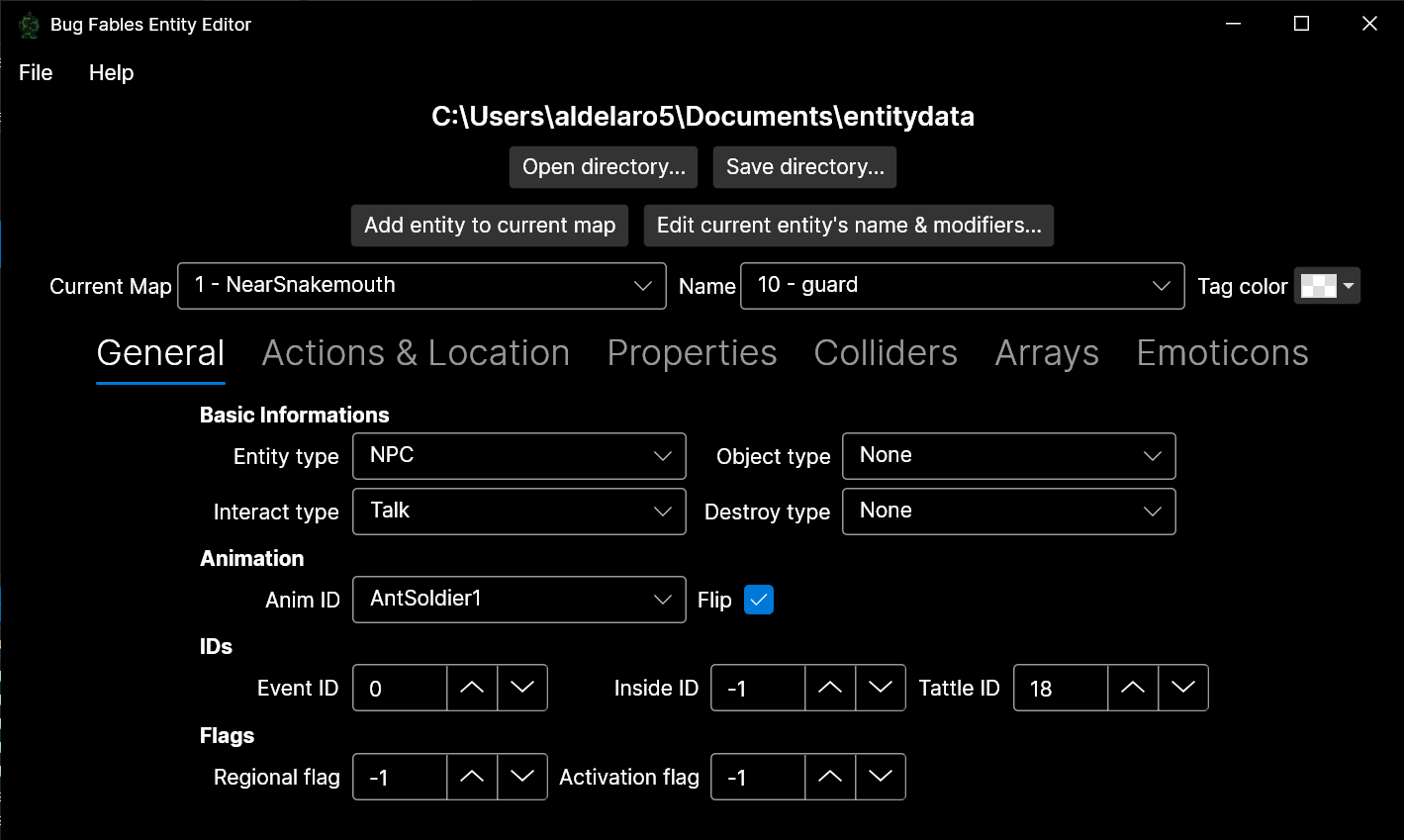Screen dimensions: 1404x840
Task: Close the Entity Editor window
Action: coord(1369,24)
